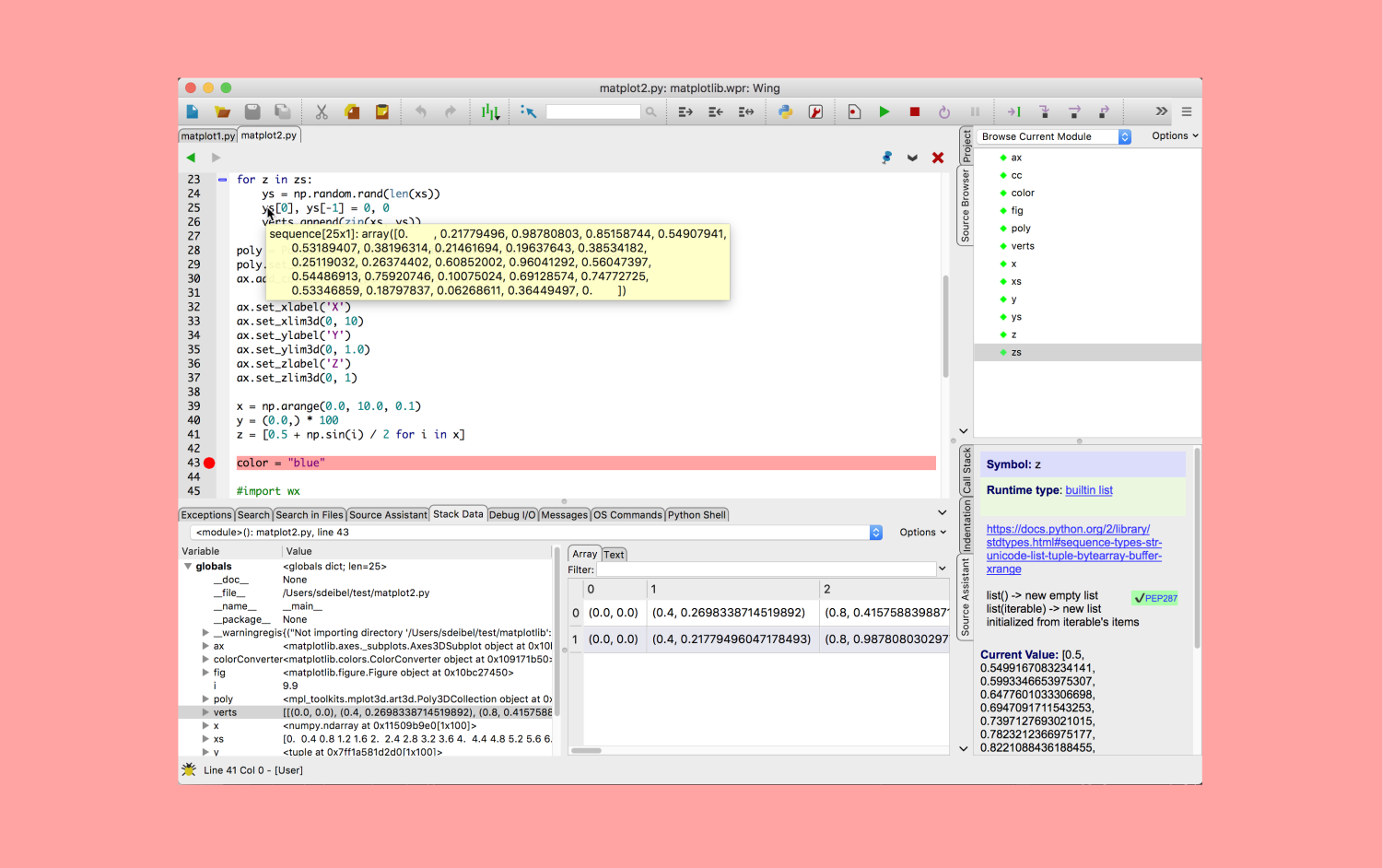Toggle the breakpoint on line 43
The height and width of the screenshot is (868, 1382).
[210, 463]
